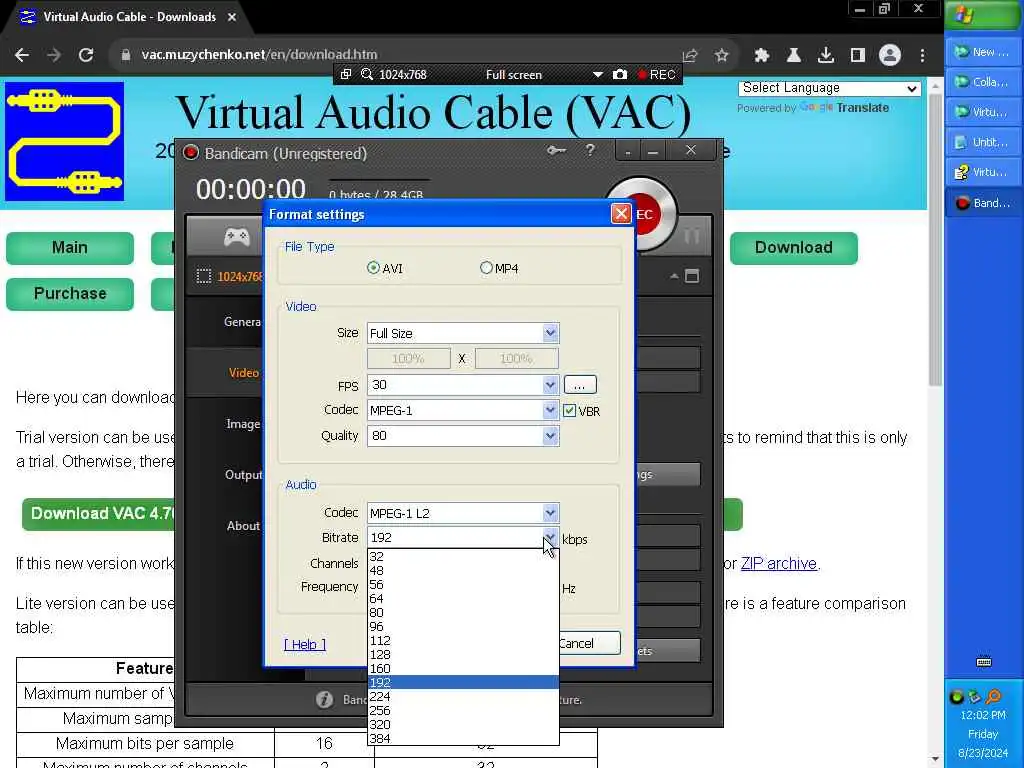Reload the page in Chrome
This screenshot has height=768, width=1024.
[x=86, y=55]
